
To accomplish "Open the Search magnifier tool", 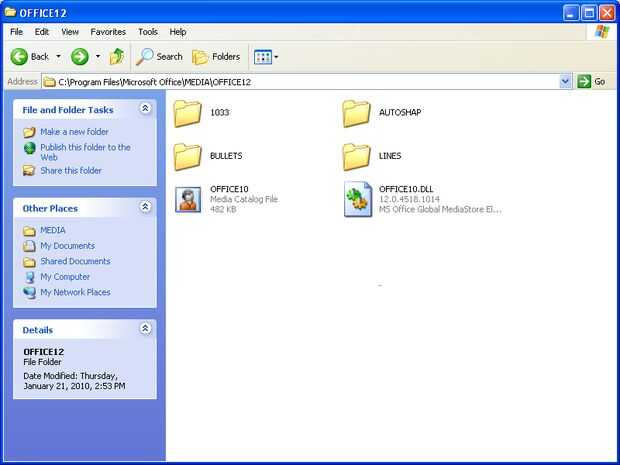I will (144, 57).
